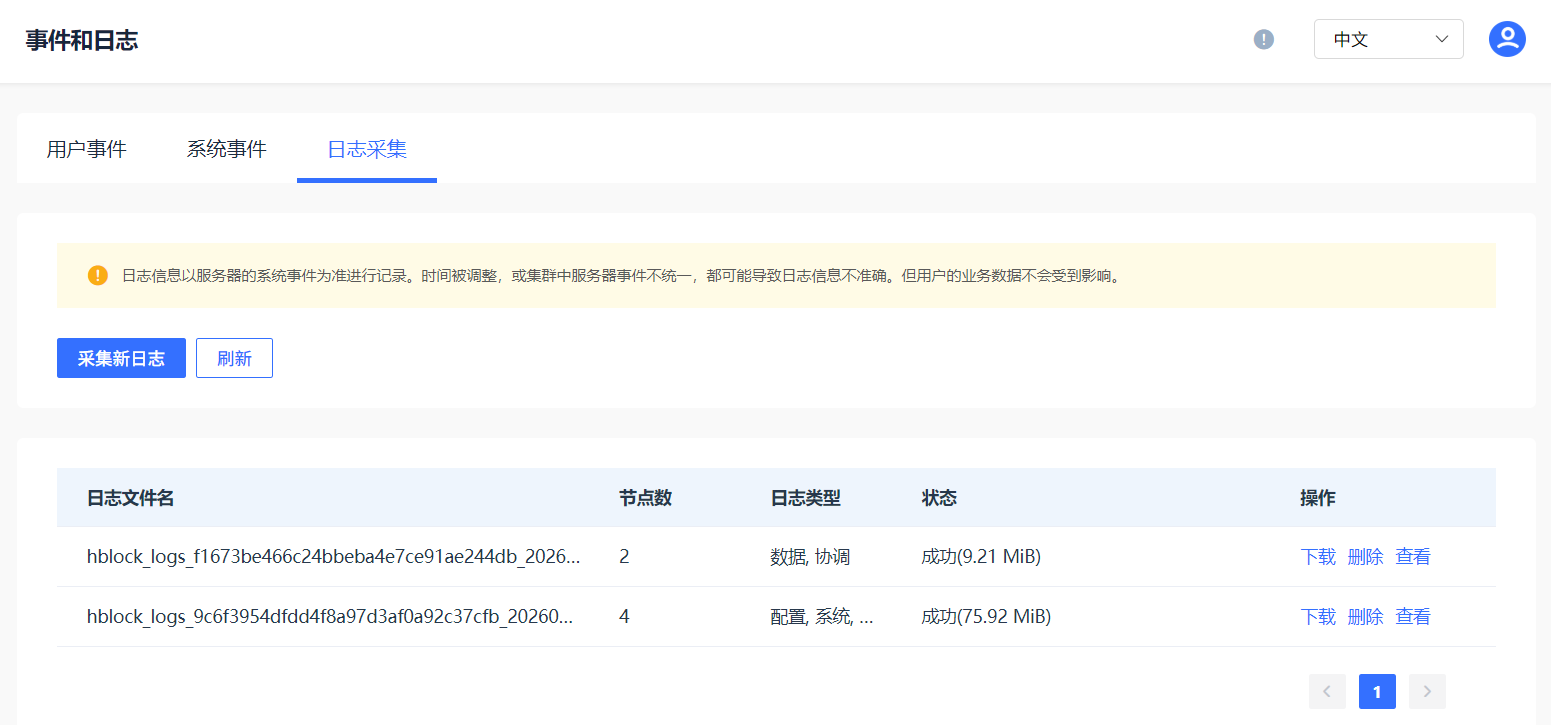Switch to the 系统事件 tab
This screenshot has width=1551, height=725.
227,150
